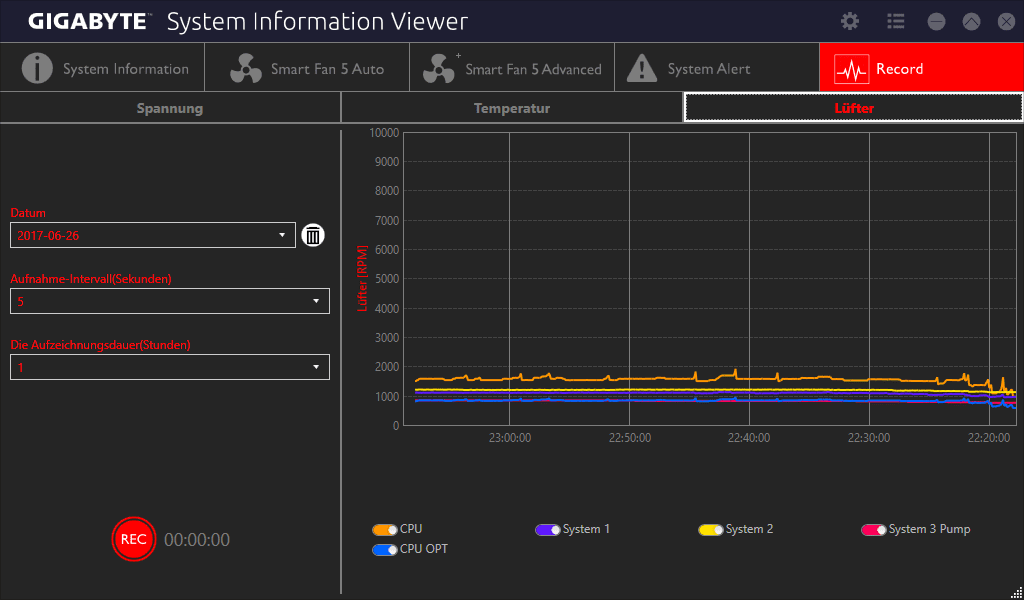Click the System Information info icon
Screen dimensions: 1024x600
tap(37, 68)
